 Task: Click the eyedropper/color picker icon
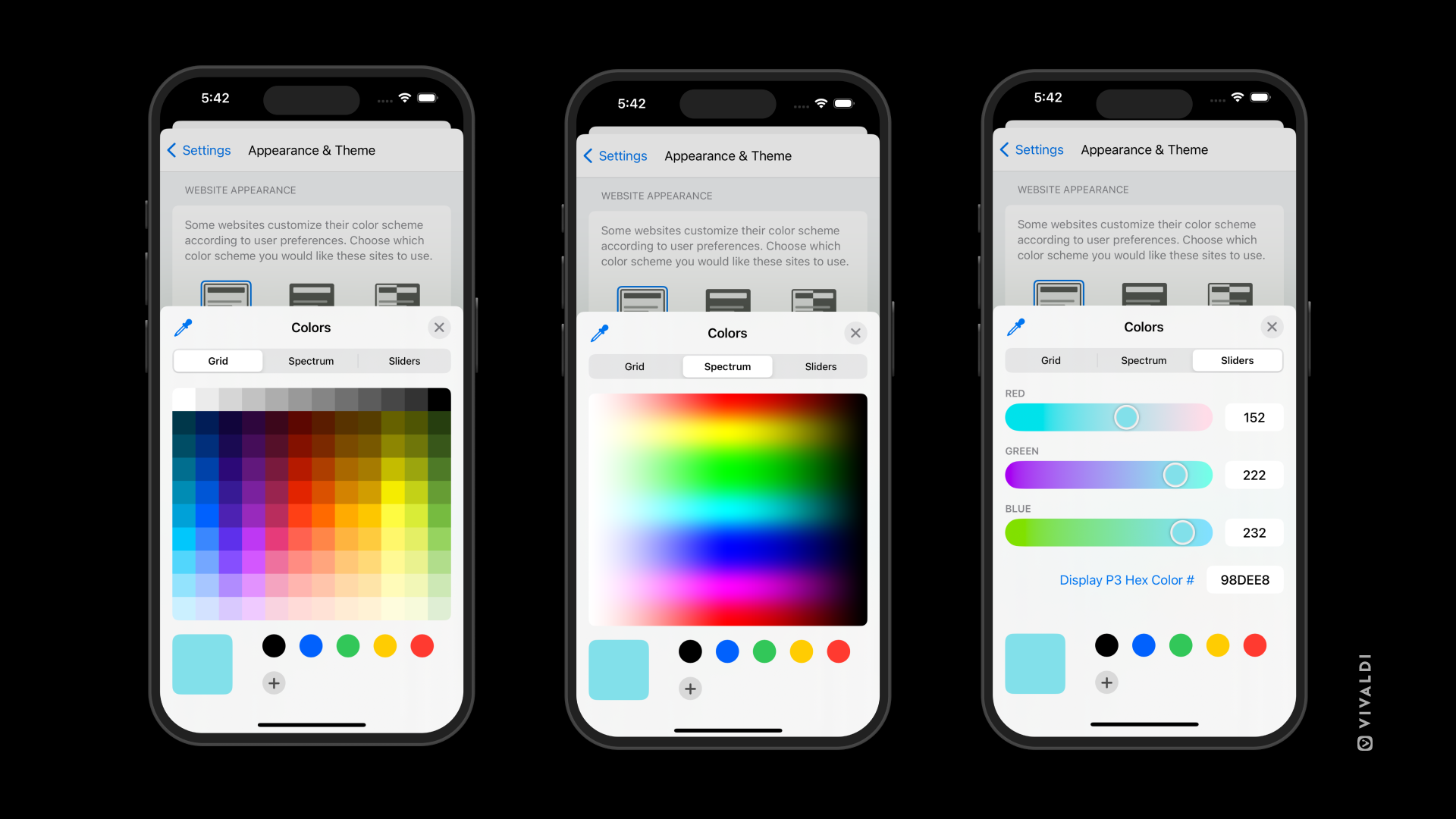[183, 327]
